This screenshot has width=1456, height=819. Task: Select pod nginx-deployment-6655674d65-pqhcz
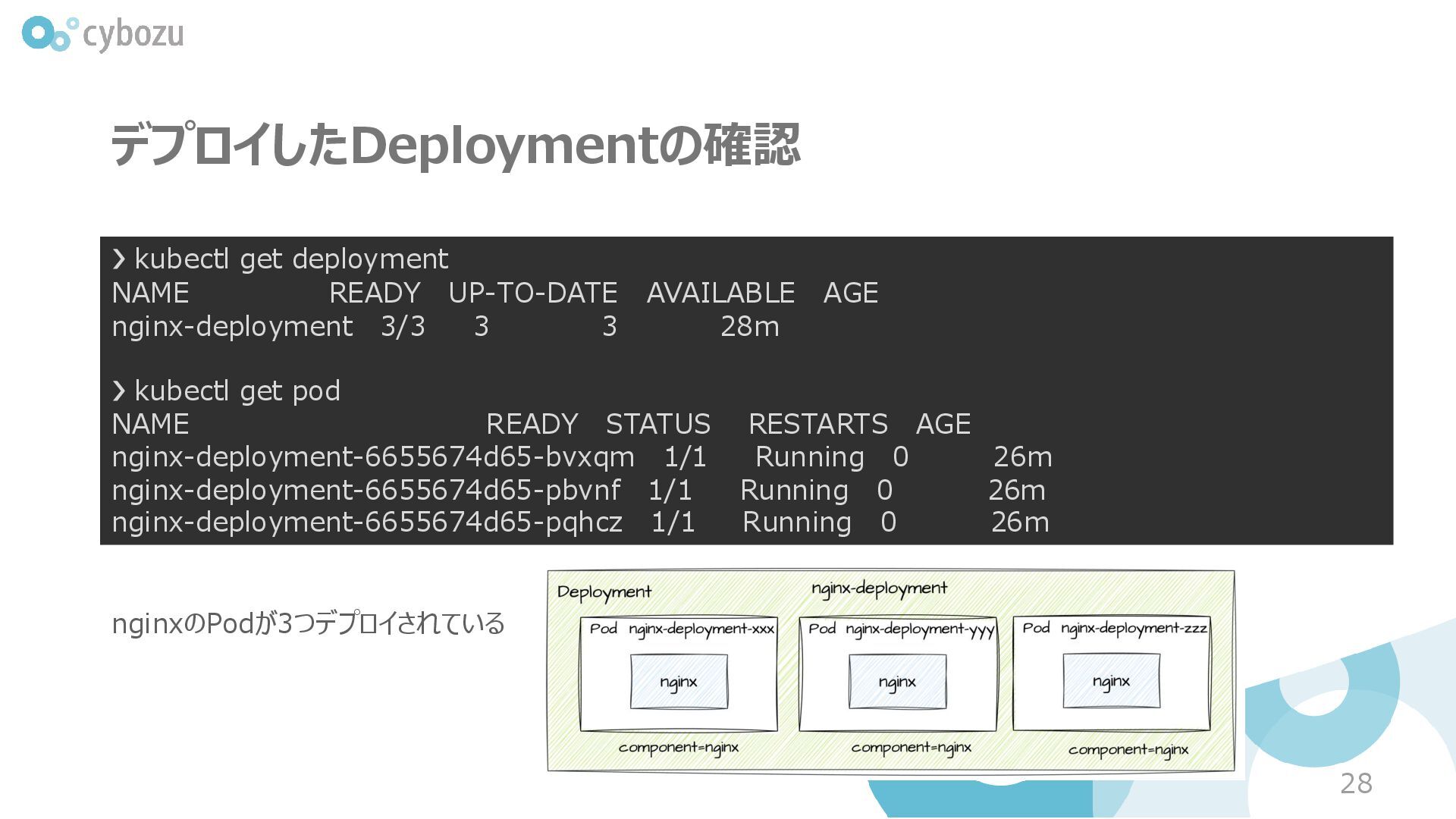(367, 522)
